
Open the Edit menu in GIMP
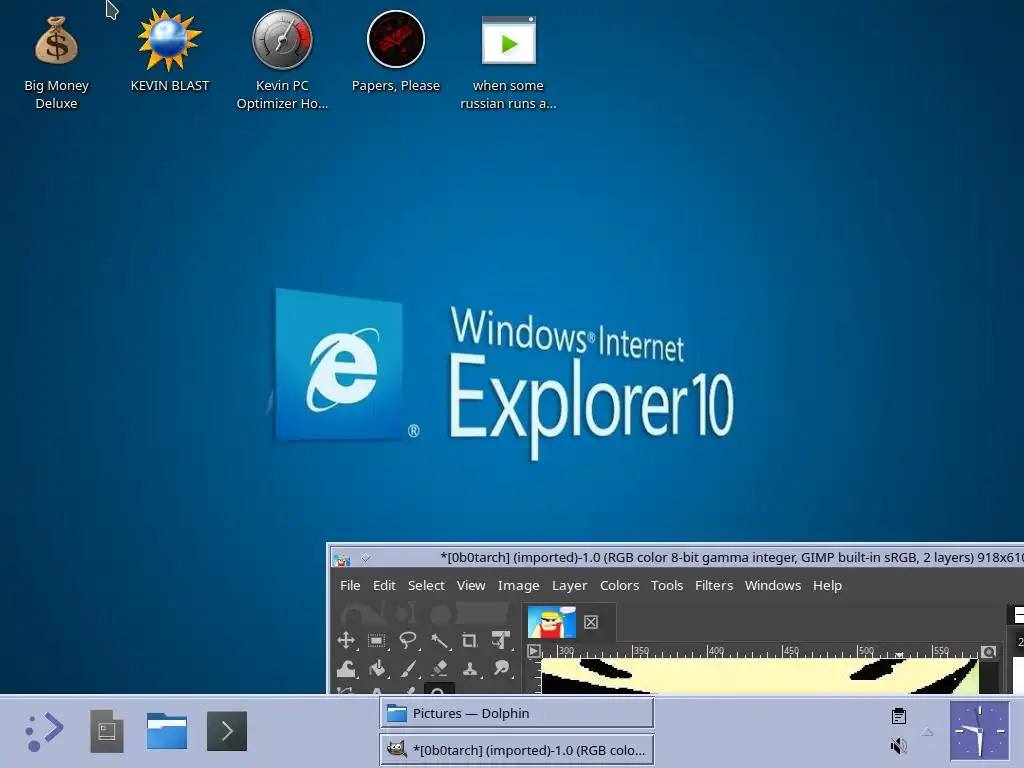pos(384,585)
